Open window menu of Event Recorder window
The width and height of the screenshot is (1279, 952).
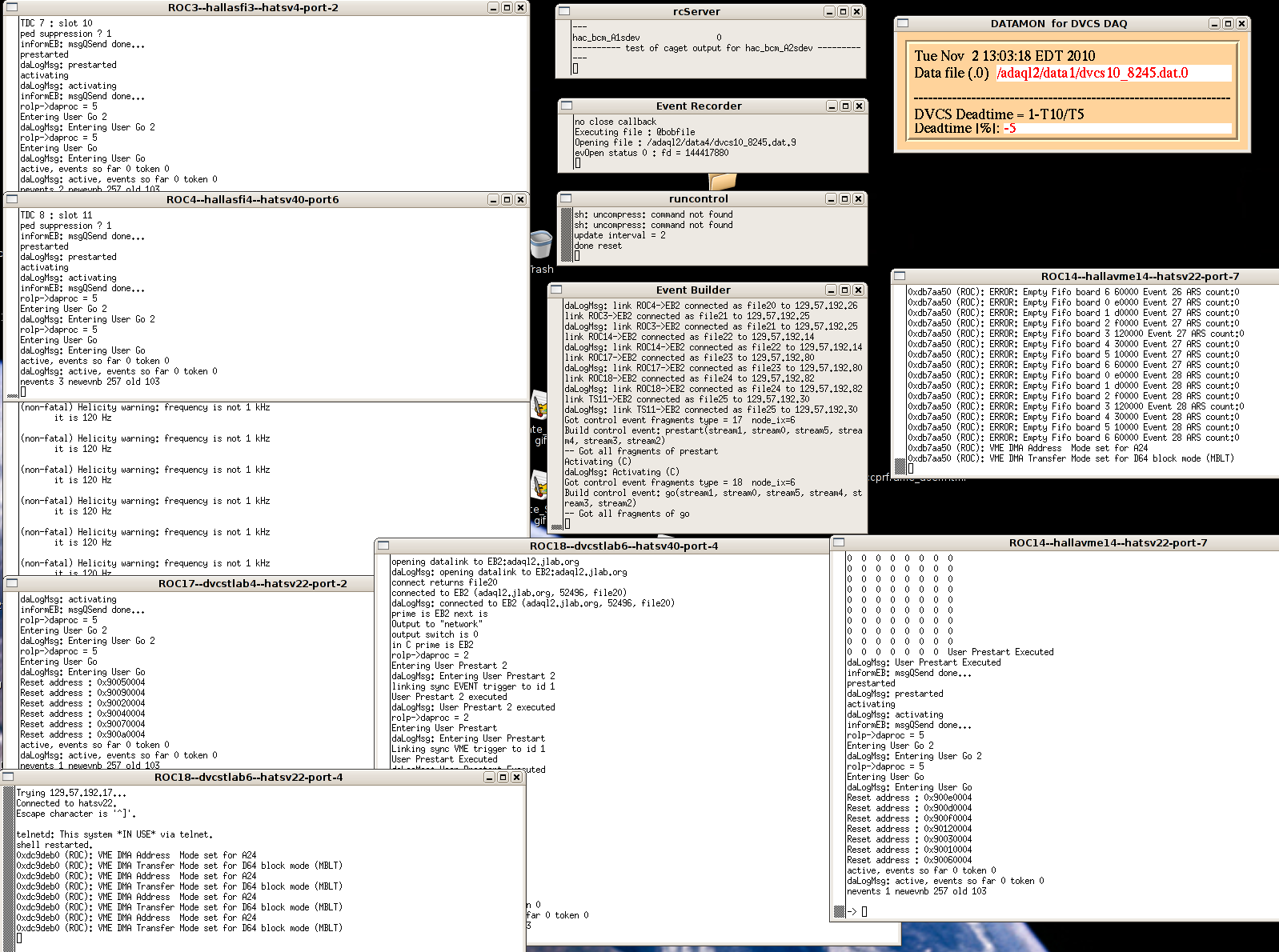coord(567,106)
